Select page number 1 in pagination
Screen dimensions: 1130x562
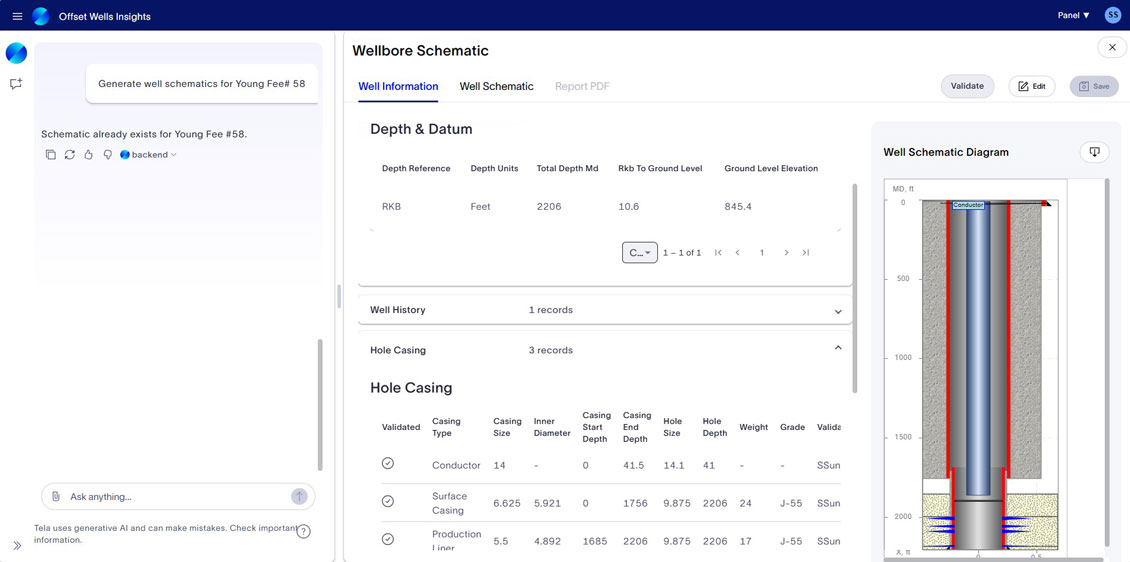[x=761, y=252]
